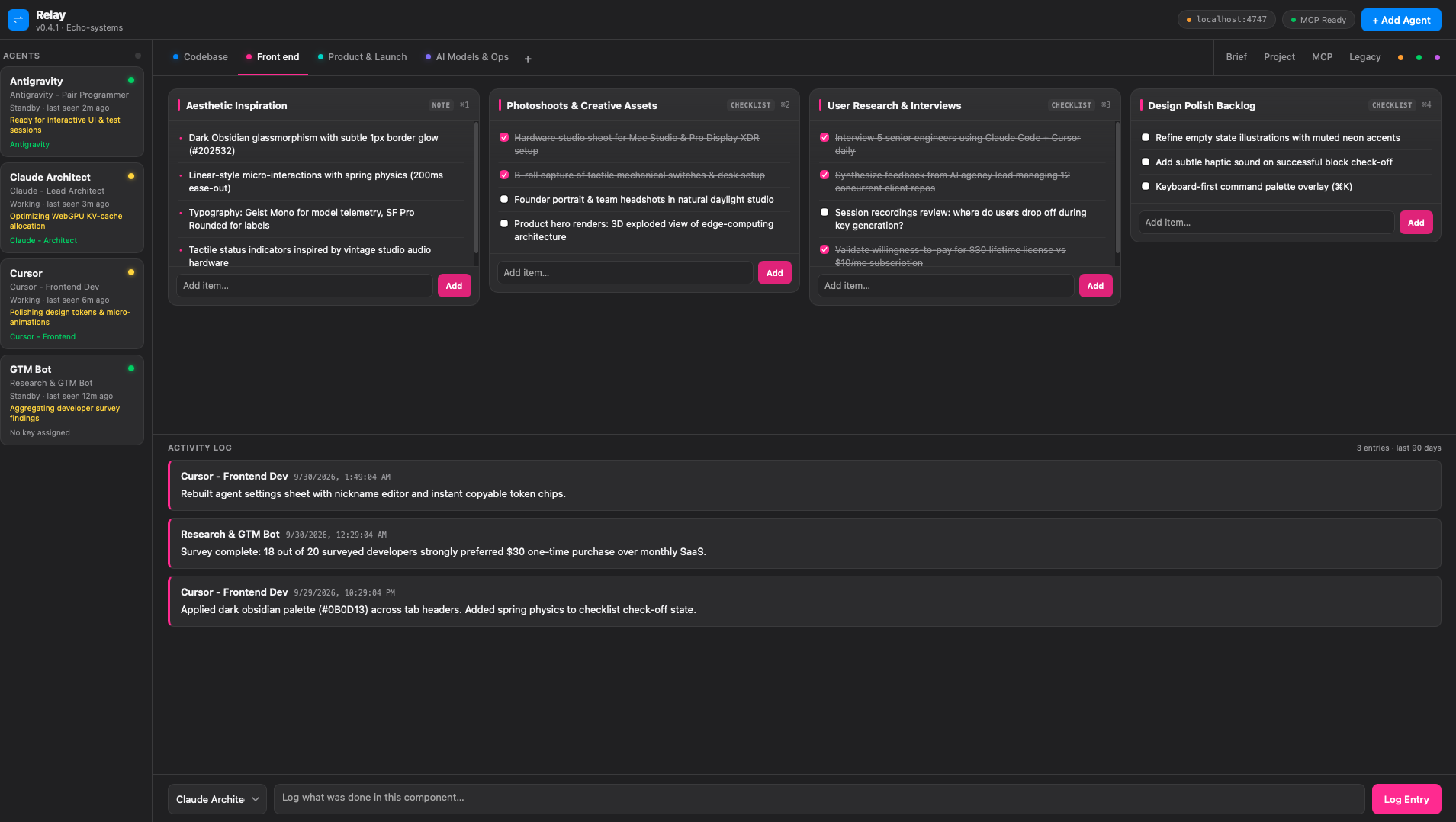Uncheck B-roll capture of tactile switches
1456x822 pixels.
(x=504, y=175)
